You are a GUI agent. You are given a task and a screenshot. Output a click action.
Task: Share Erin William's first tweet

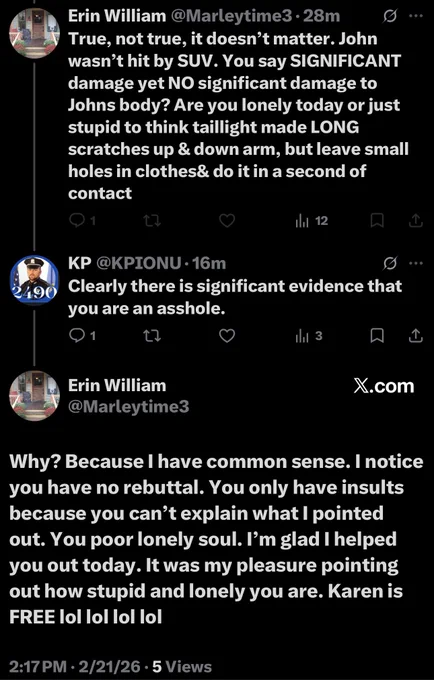[x=416, y=221]
